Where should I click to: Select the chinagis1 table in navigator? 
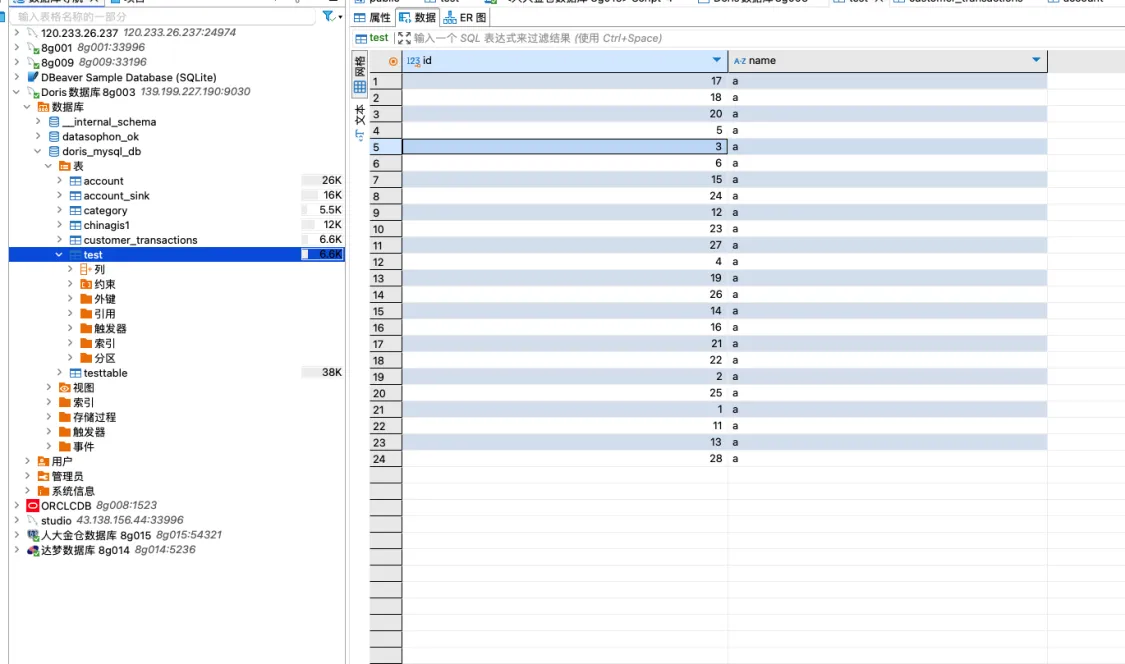point(107,225)
